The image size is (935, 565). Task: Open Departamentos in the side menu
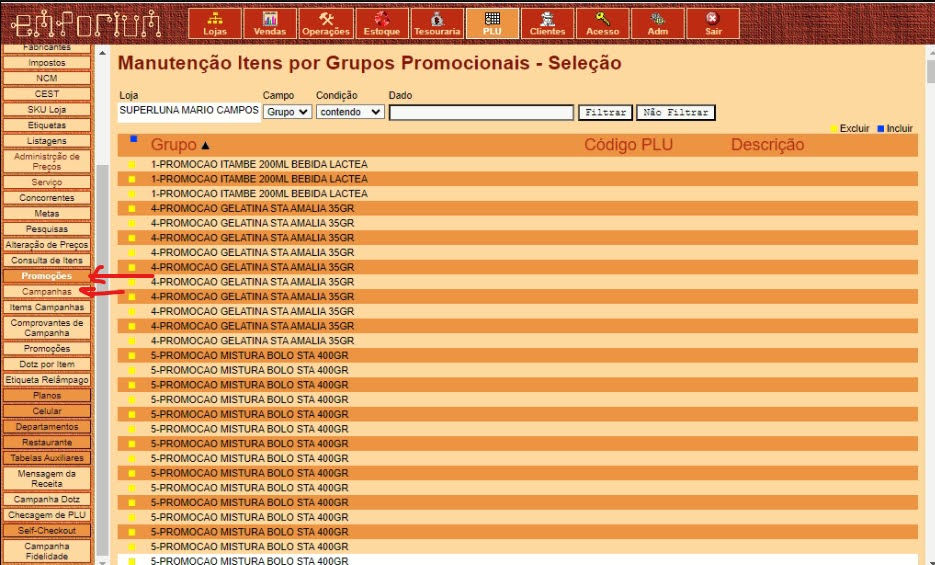(47, 427)
